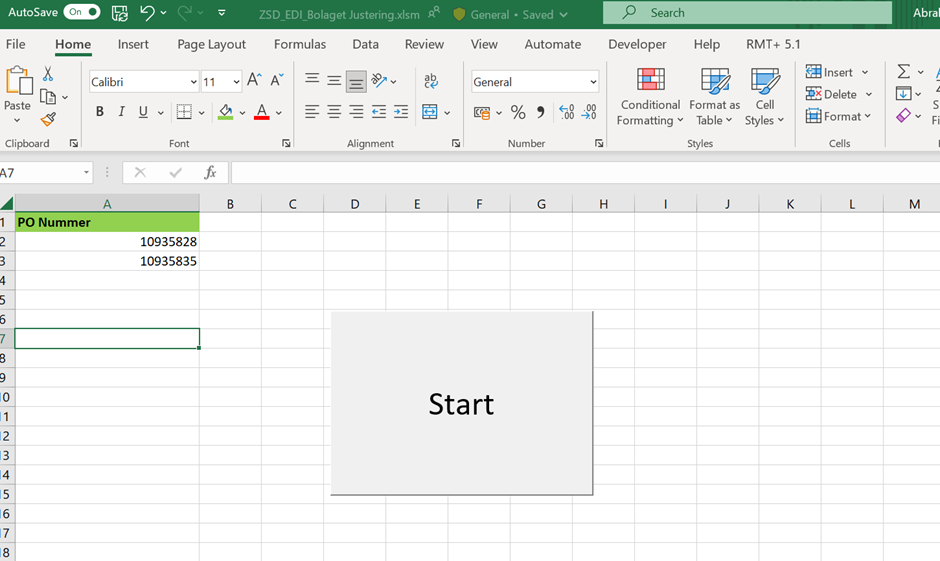Click the Format cells button
The width and height of the screenshot is (940, 561).
pos(839,116)
